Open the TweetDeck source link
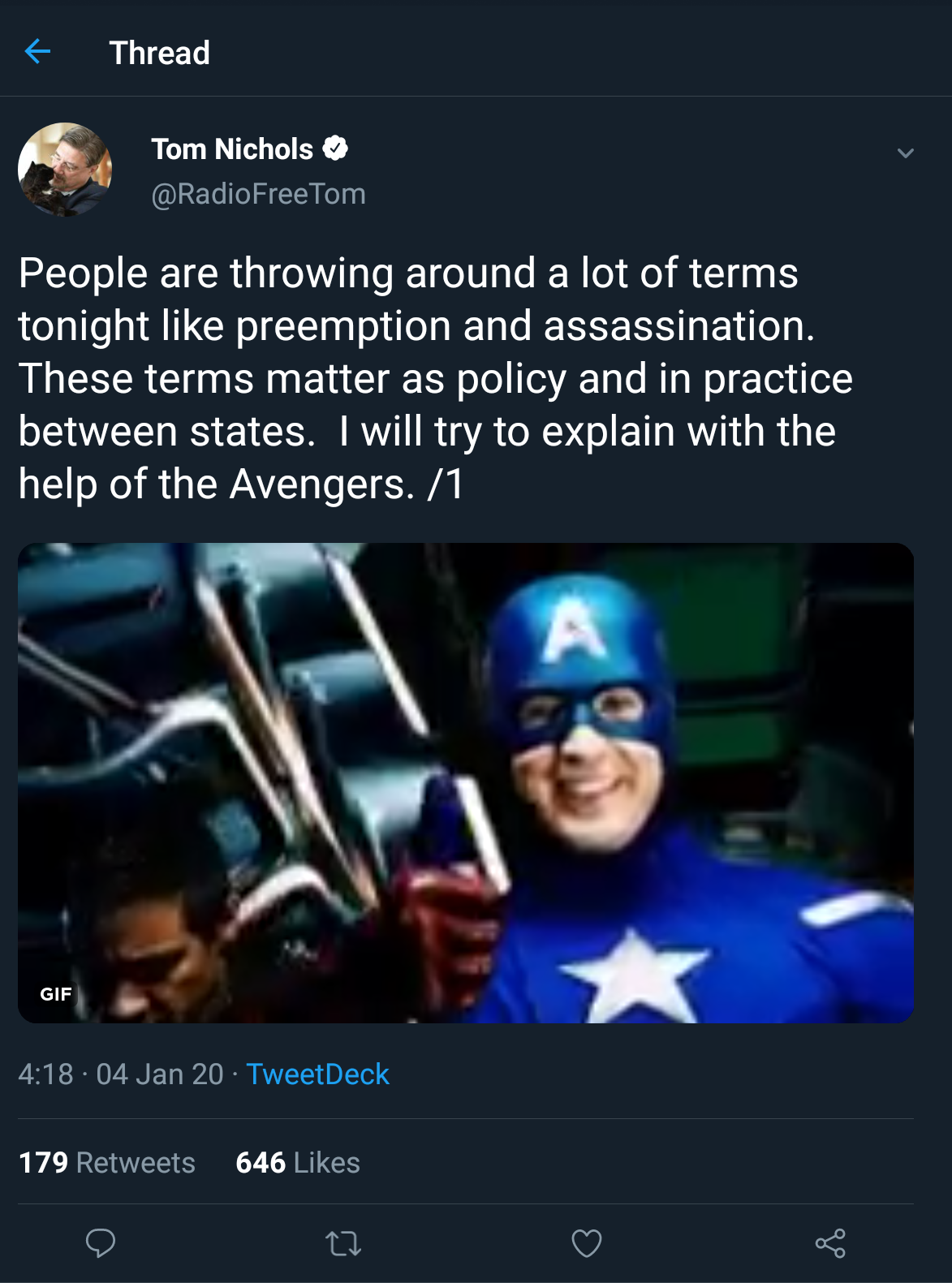This screenshot has width=952, height=1283. tap(317, 1074)
